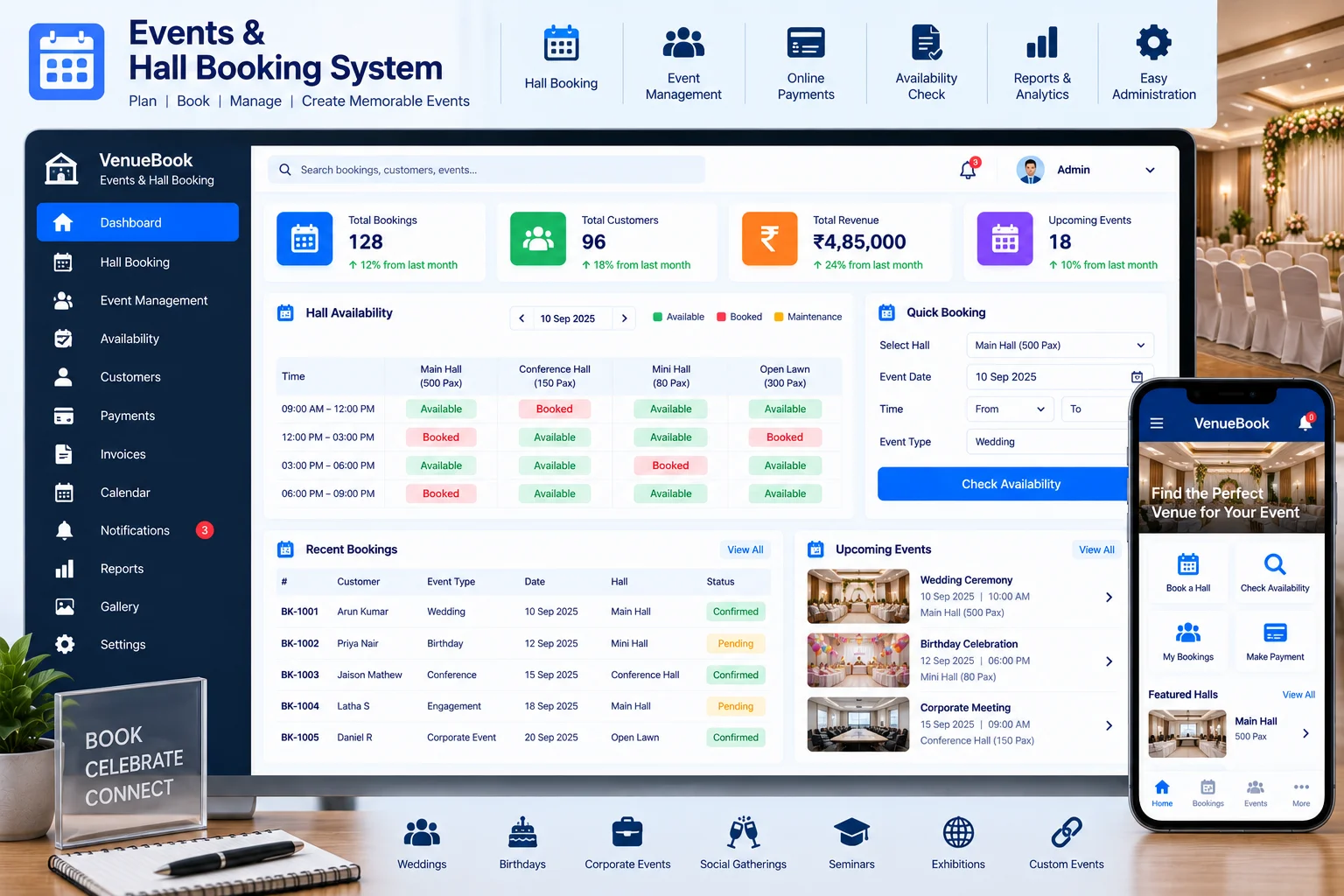1344x896 pixels.
Task: Open Notifications in the sidebar
Action: coord(137,530)
